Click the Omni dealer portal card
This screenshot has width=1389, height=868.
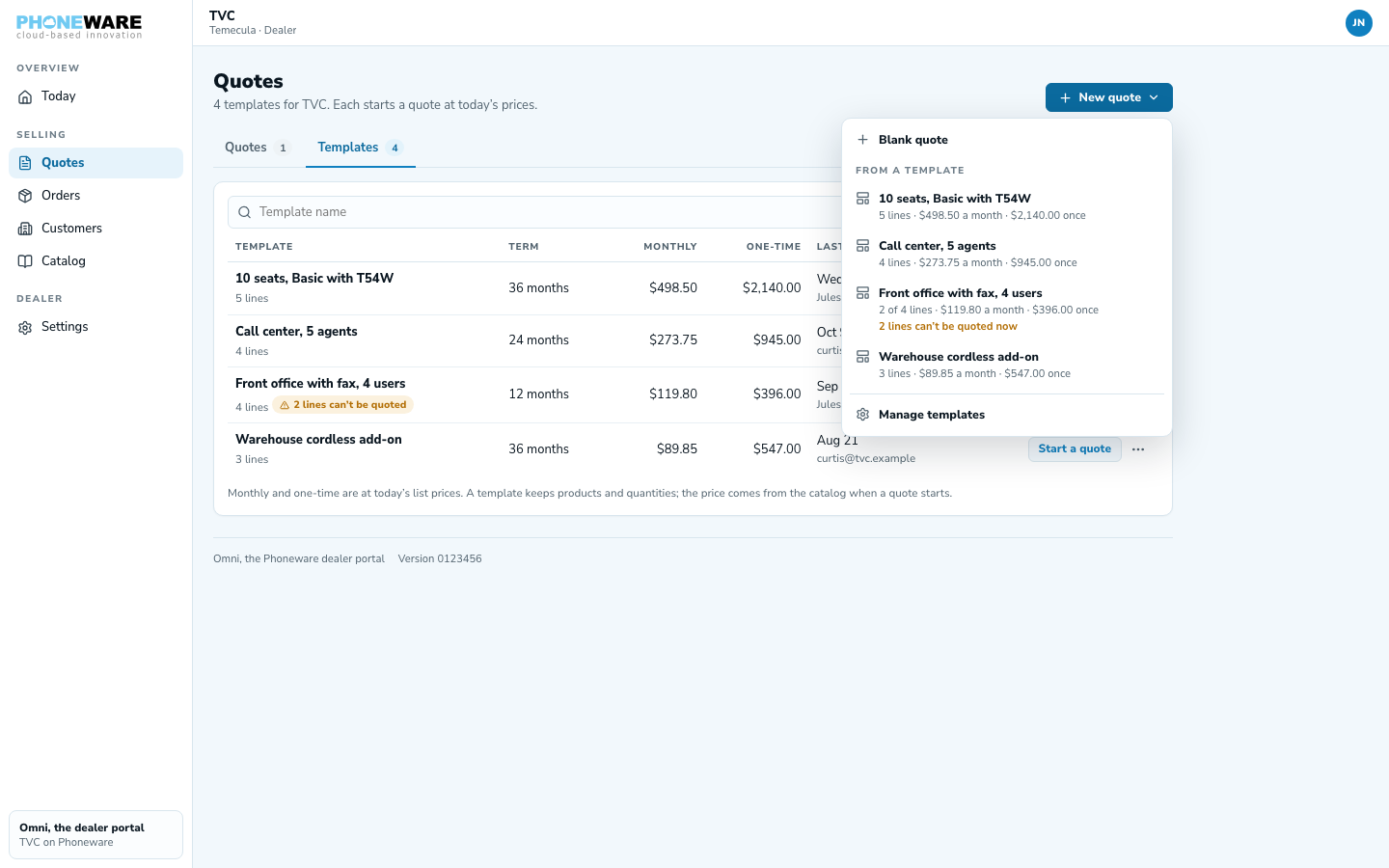click(x=95, y=834)
